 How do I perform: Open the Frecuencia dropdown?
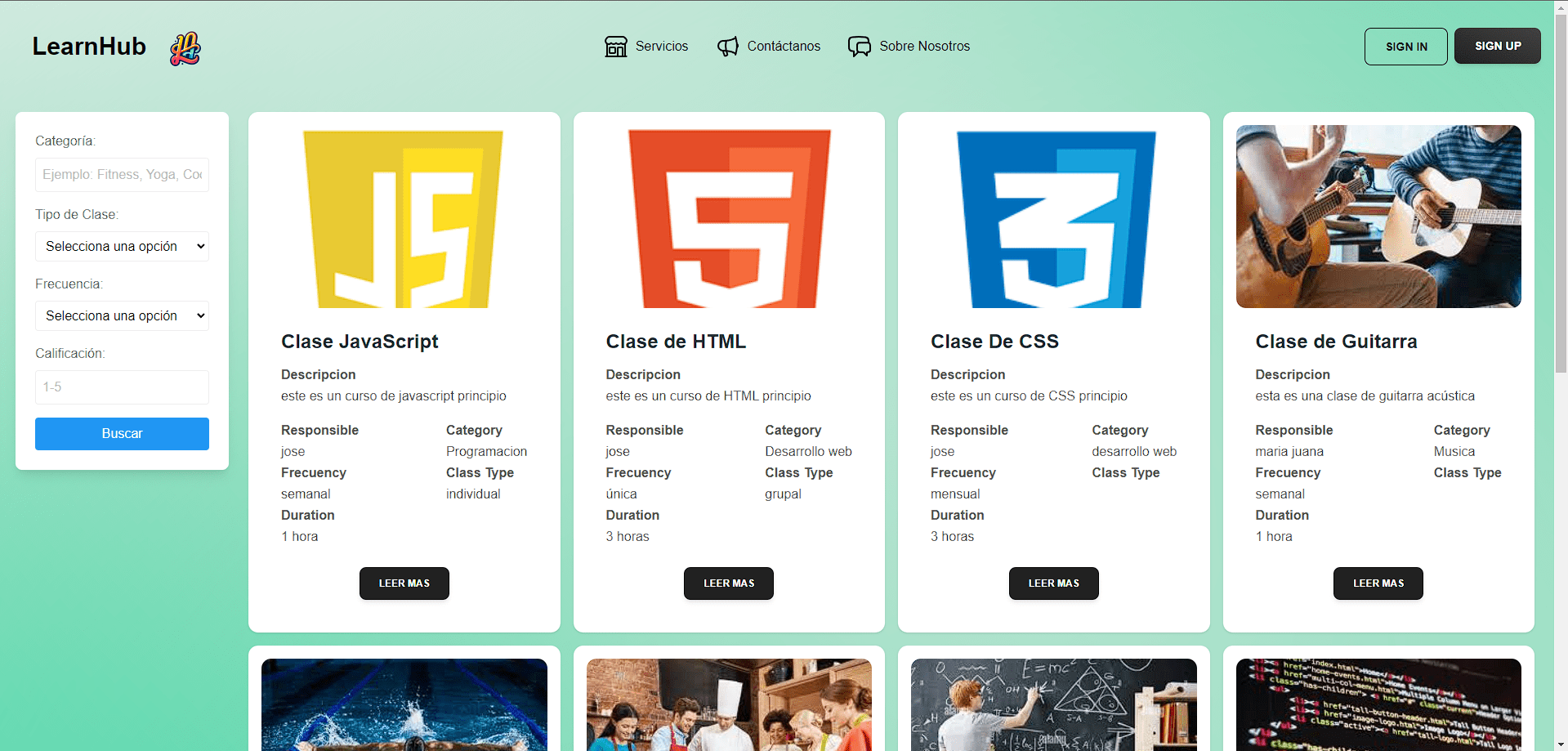[121, 315]
